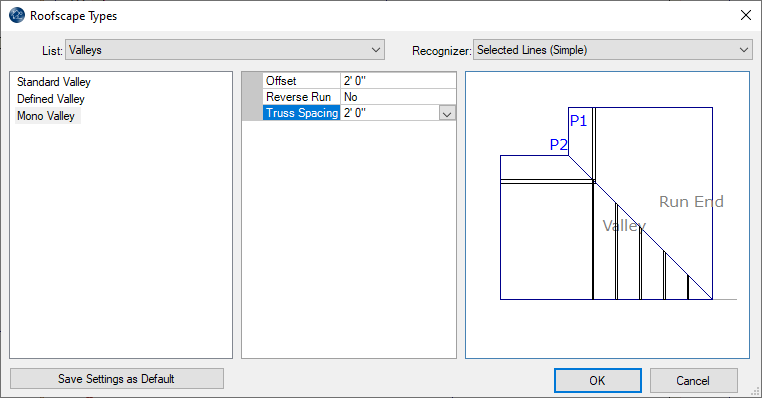Dismiss dialog with Cancel button
This screenshot has height=398, width=762.
pos(693,381)
